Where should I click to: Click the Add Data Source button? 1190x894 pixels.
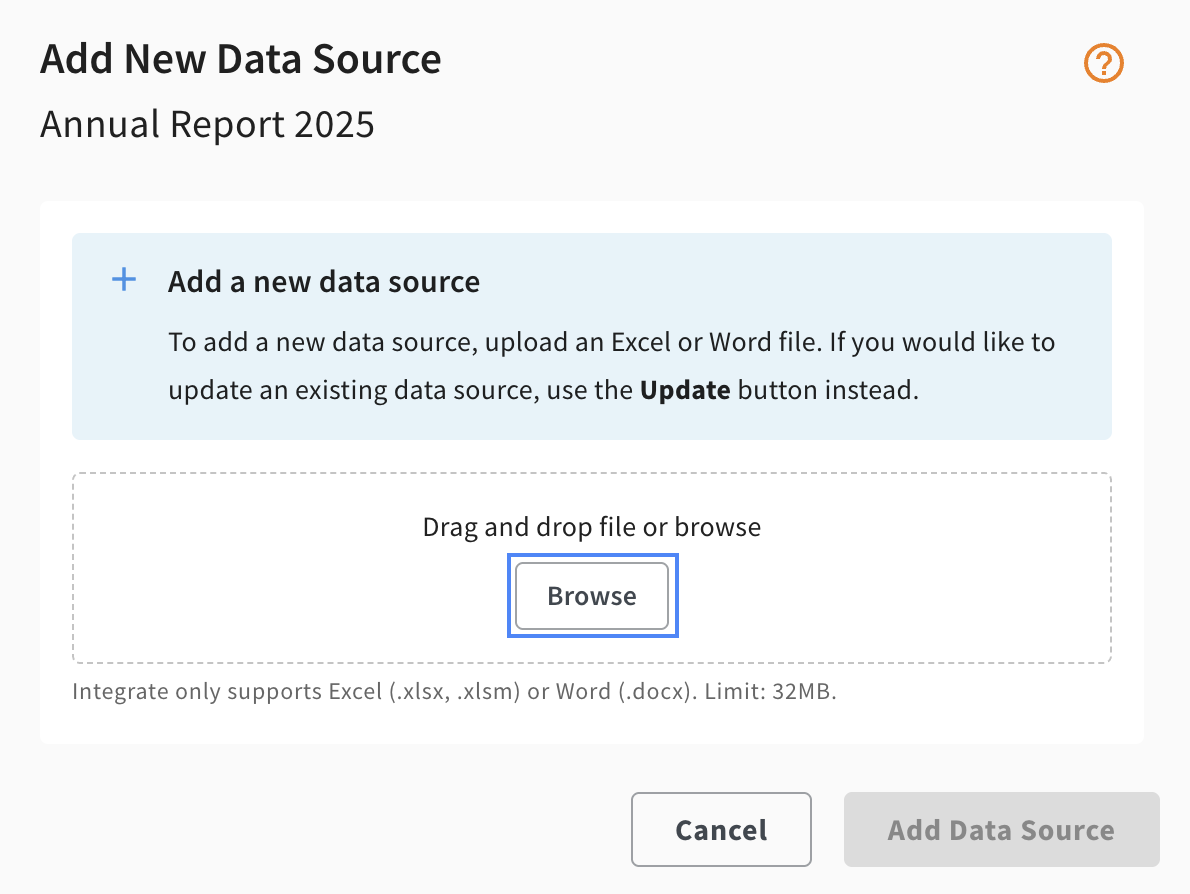1002,829
